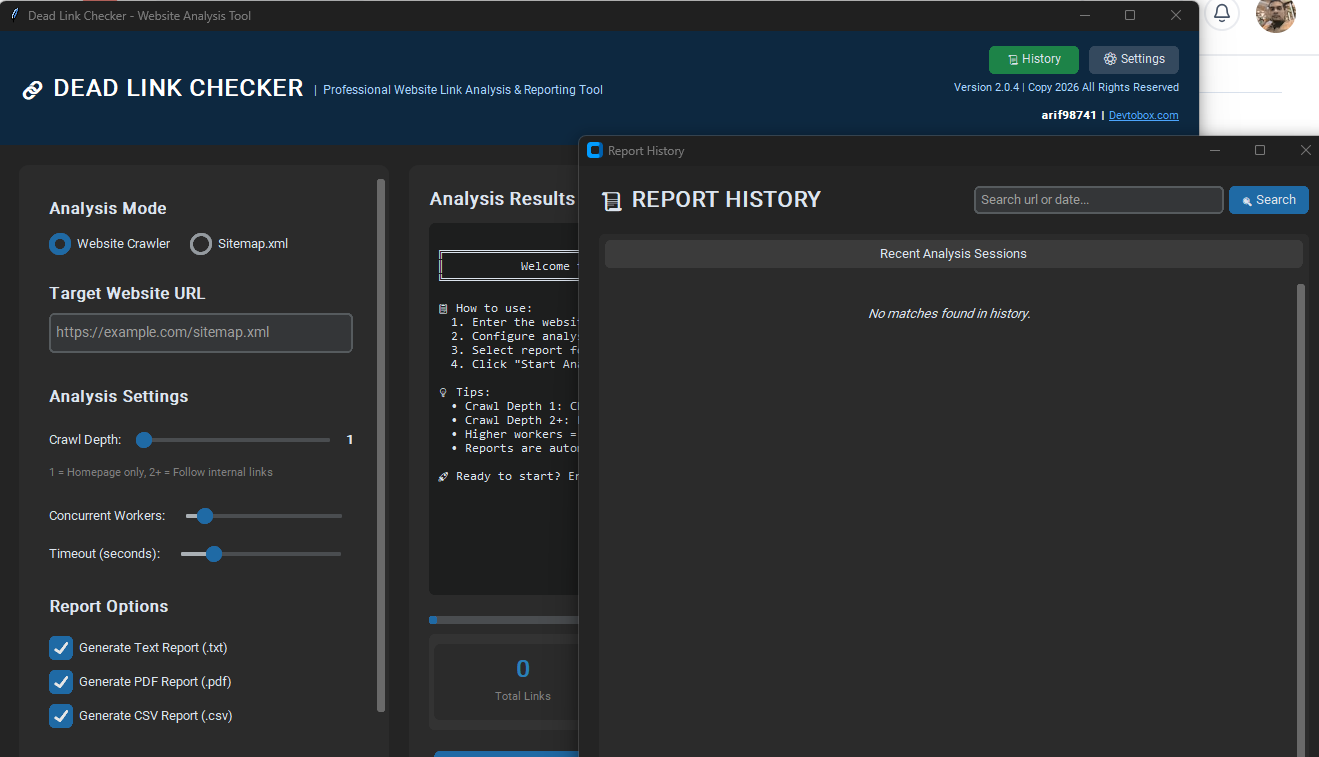Click the clipboard icon on History button
Image resolution: width=1319 pixels, height=757 pixels.
tap(1012, 59)
